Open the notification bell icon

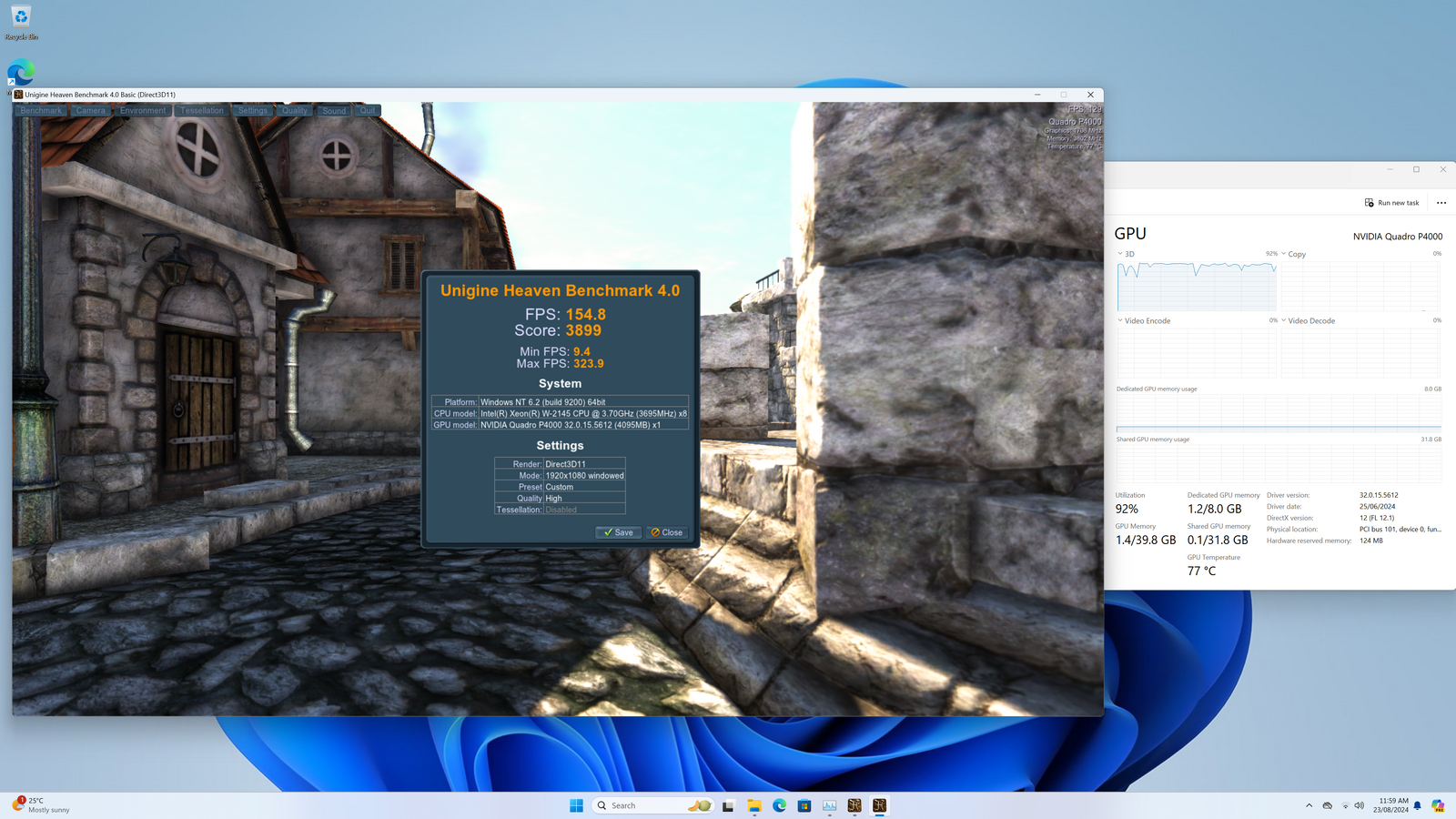[x=1417, y=805]
